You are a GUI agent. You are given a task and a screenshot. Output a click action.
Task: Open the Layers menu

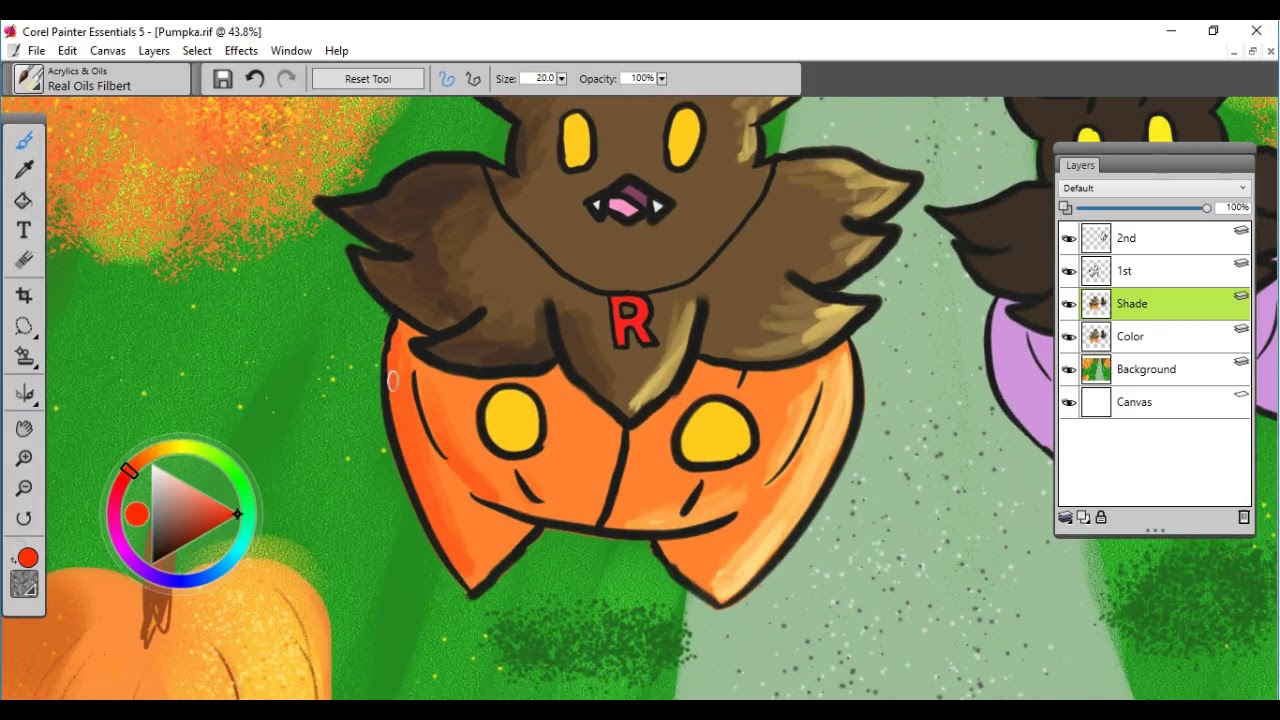[x=154, y=51]
